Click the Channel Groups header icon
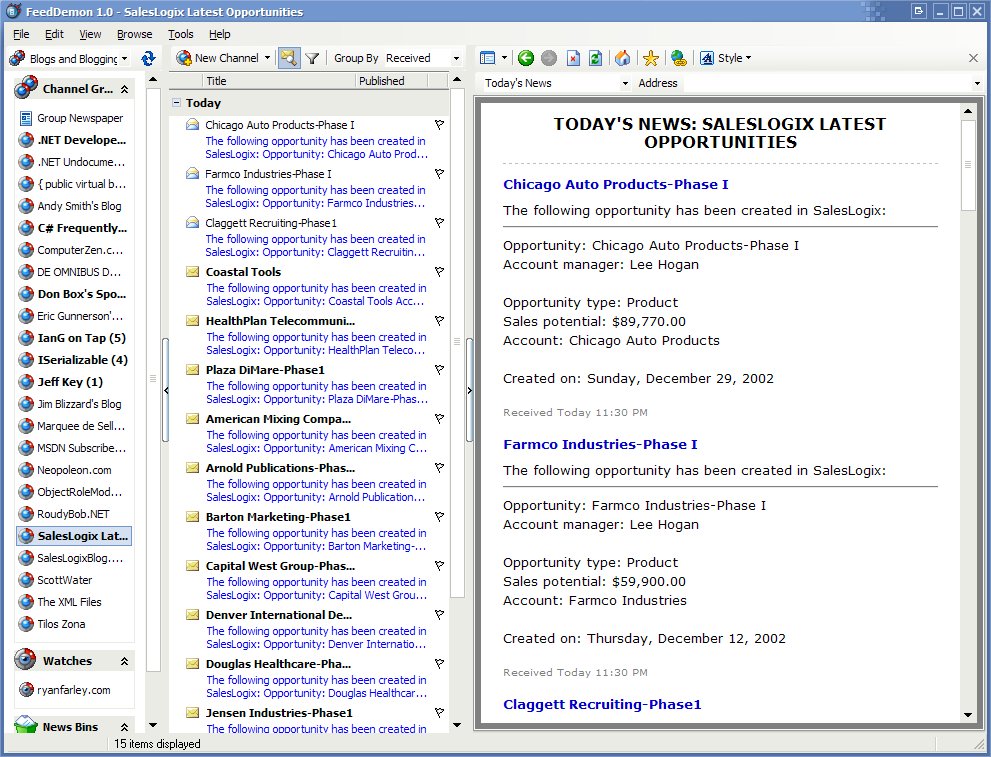This screenshot has height=757, width=991. pos(26,88)
